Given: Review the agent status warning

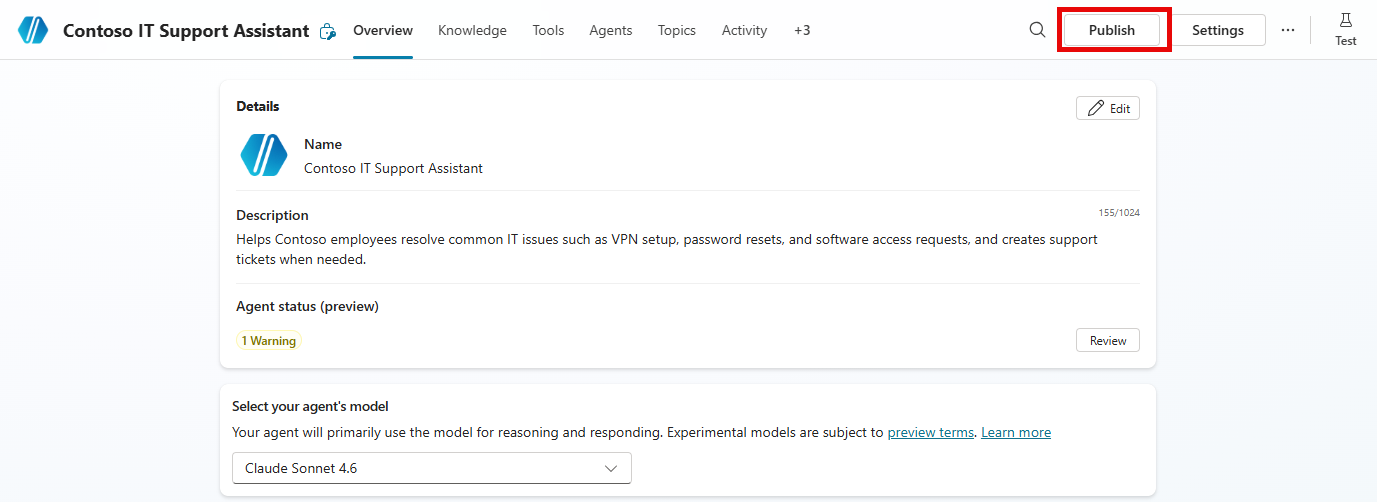Looking at the screenshot, I should (x=1108, y=340).
